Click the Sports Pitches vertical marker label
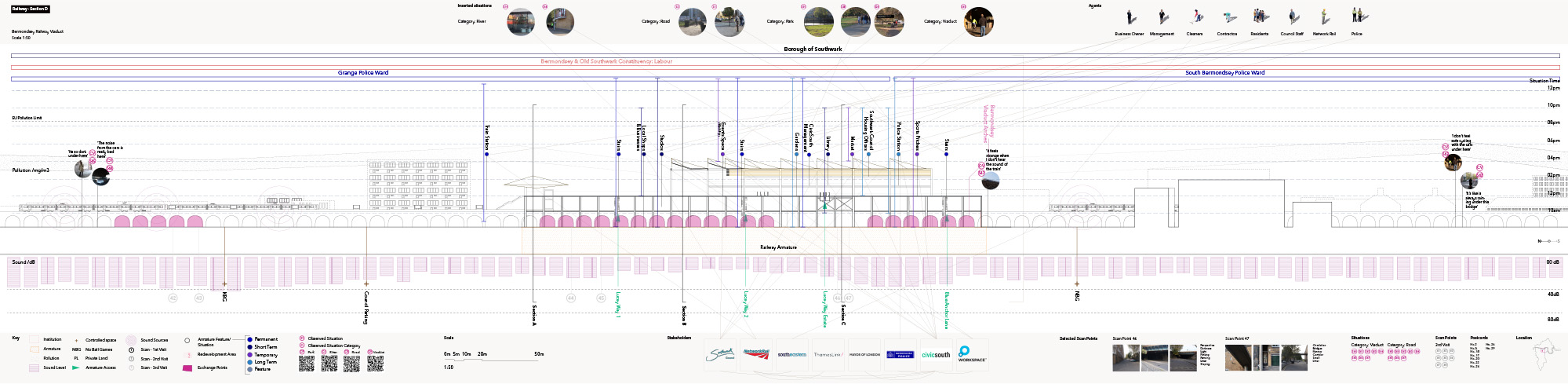1568x384 pixels. [917, 136]
